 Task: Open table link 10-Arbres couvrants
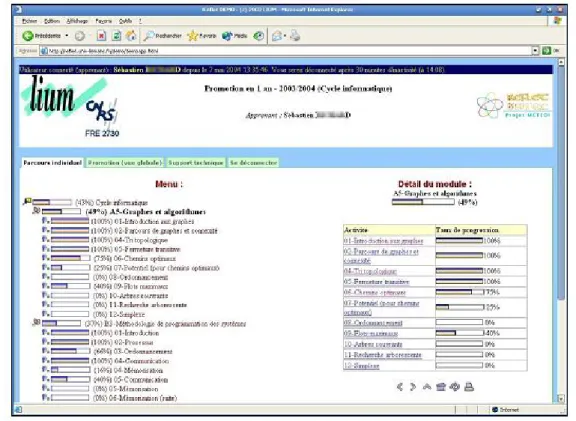point(373,344)
